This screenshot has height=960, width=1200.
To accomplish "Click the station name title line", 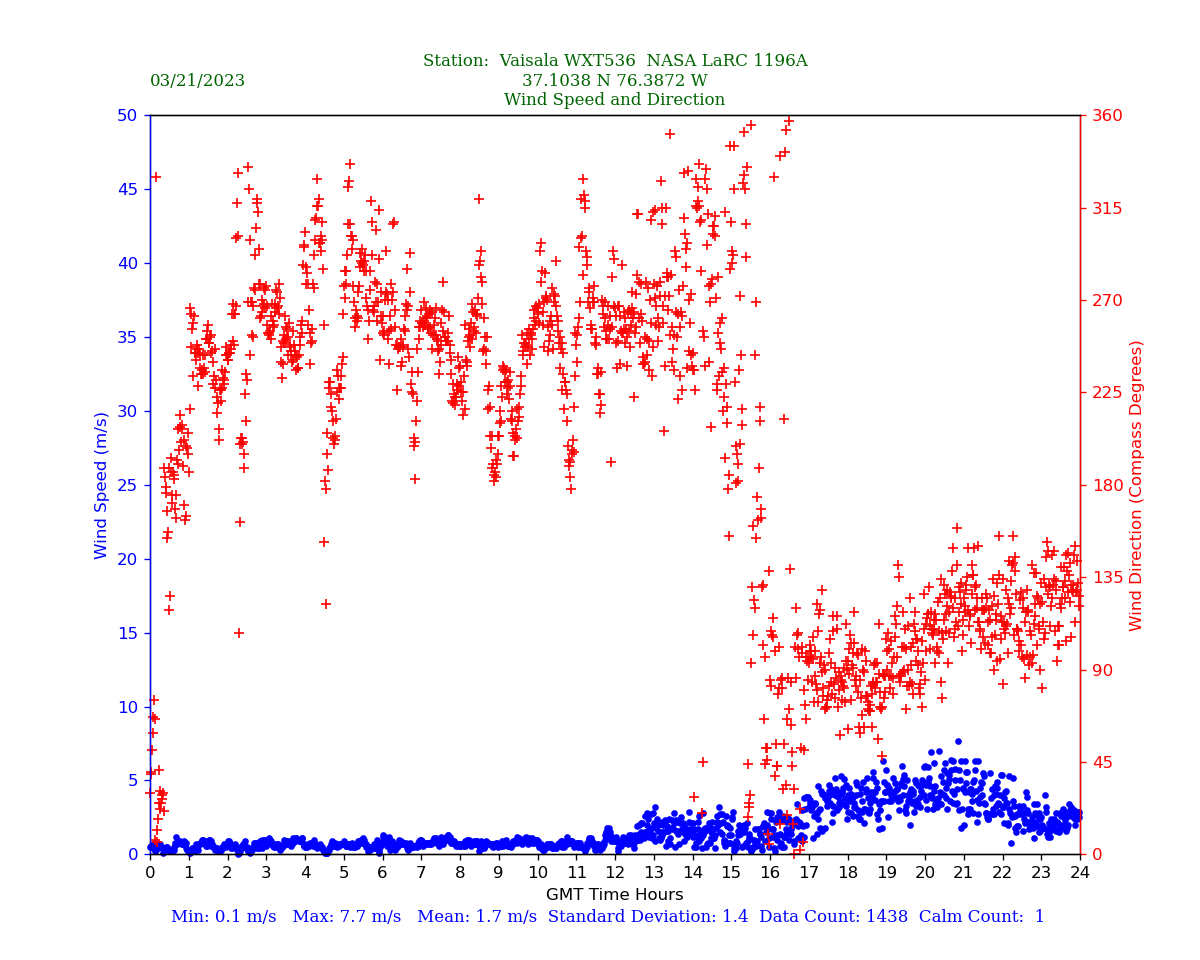I will [614, 61].
